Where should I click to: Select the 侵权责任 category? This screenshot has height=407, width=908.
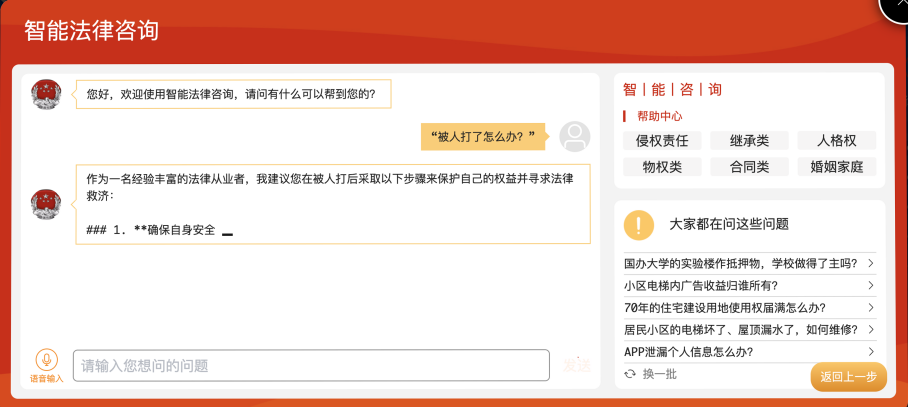coord(662,141)
